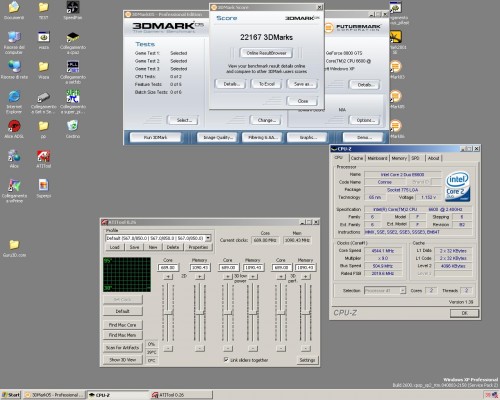This screenshot has width=500, height=400.
Task: Switch to the Mainboard tab in CPU-Z
Action: (377, 158)
